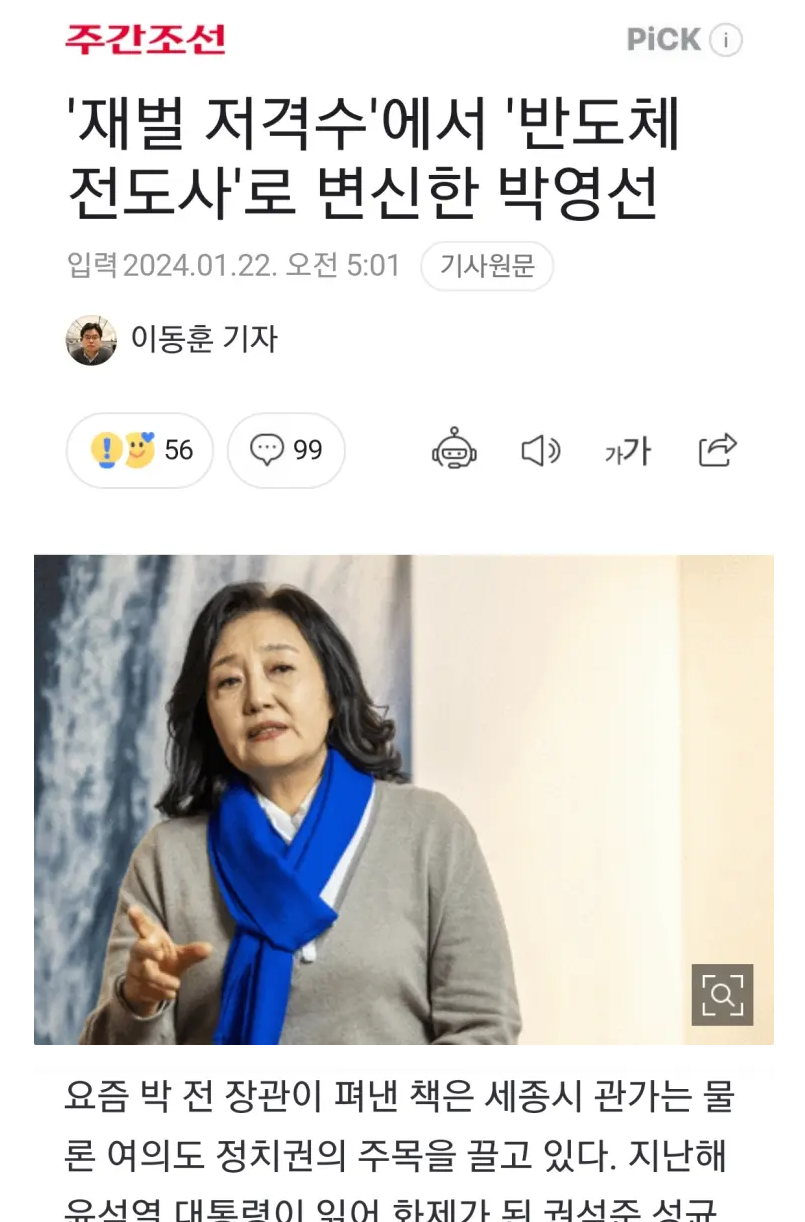The width and height of the screenshot is (805, 1222).
Task: Open the article photo of 박영선
Action: (403, 799)
